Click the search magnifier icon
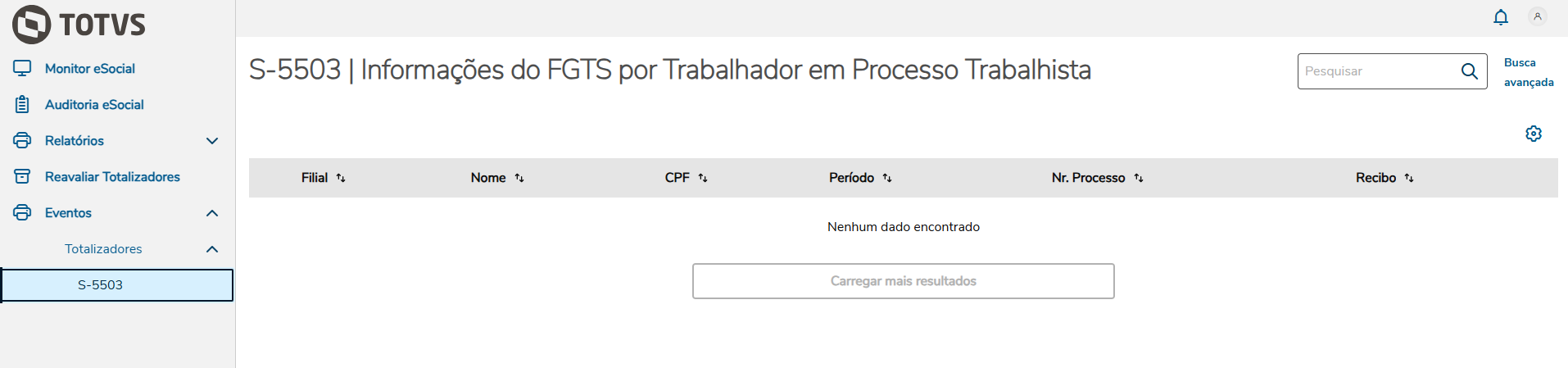Image resolution: width=1568 pixels, height=368 pixels. point(1470,71)
